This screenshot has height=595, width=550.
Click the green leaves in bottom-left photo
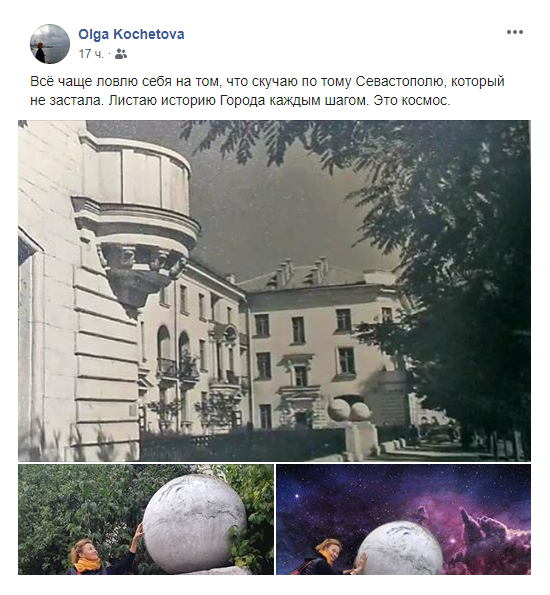point(76,497)
